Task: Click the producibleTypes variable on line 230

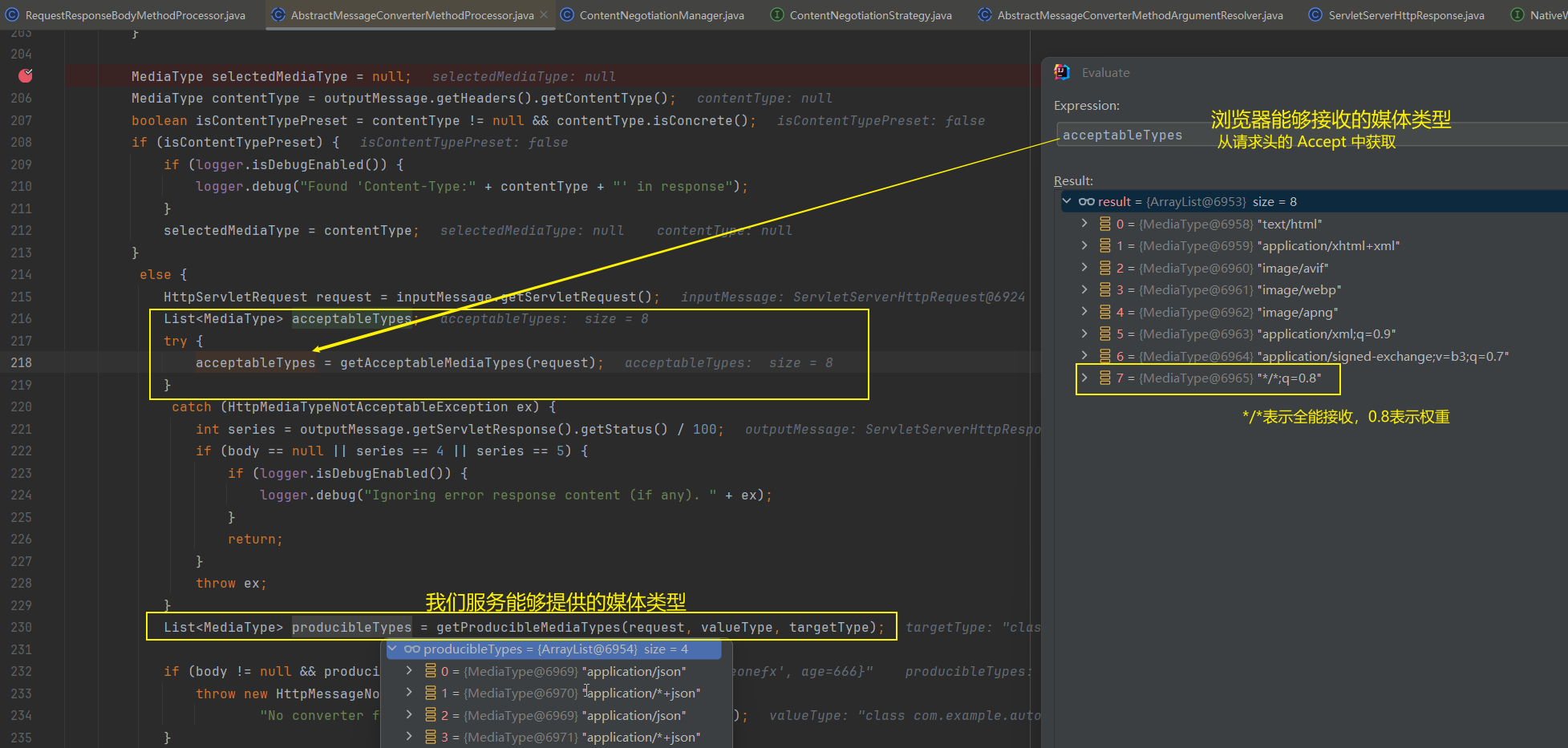Action: coord(351,627)
